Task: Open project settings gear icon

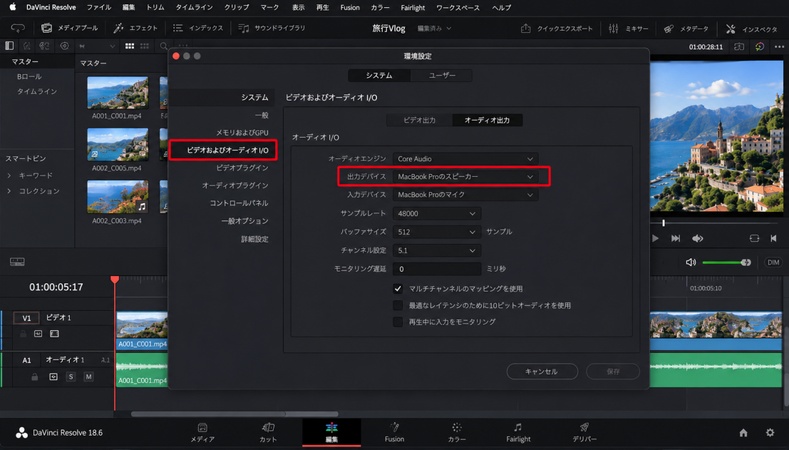Action: [770, 433]
